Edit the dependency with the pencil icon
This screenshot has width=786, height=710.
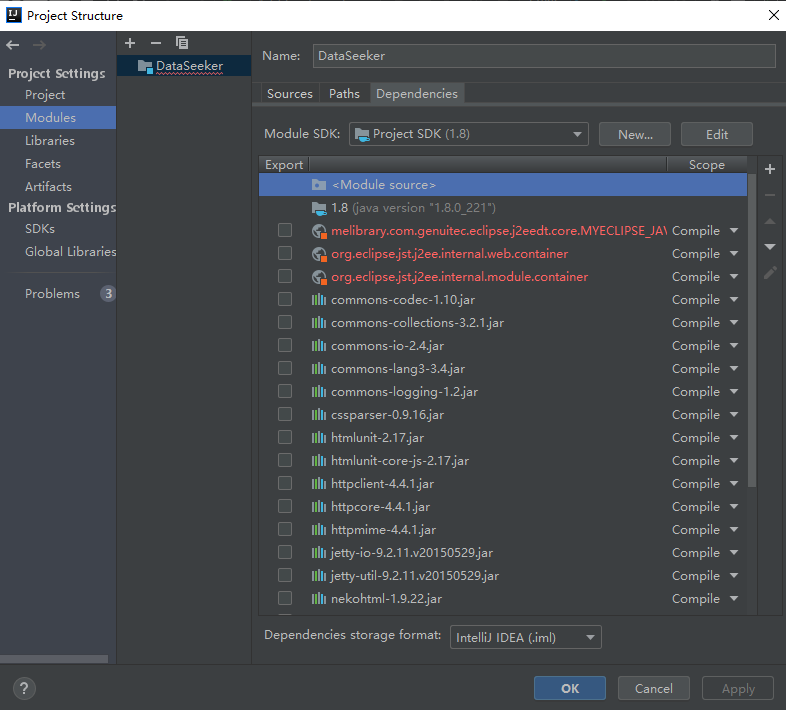coord(770,273)
